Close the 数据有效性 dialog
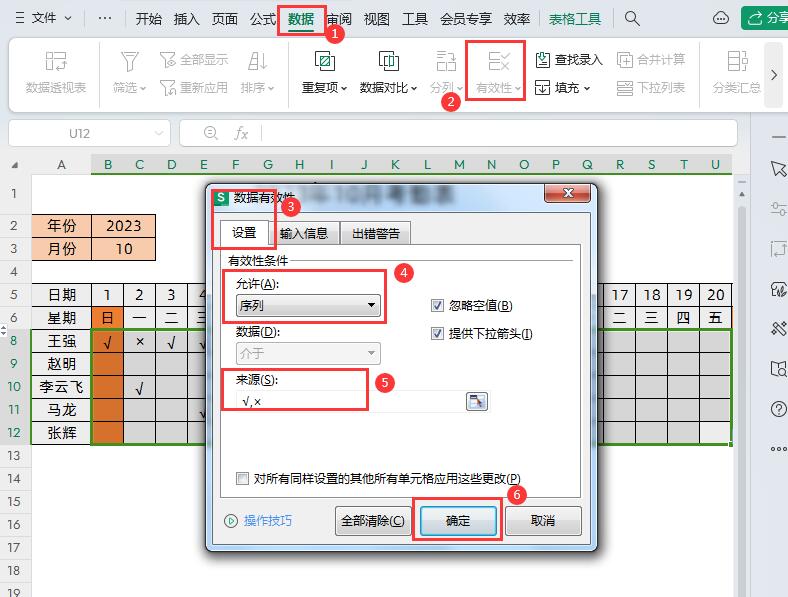This screenshot has width=788, height=597. click(x=568, y=192)
